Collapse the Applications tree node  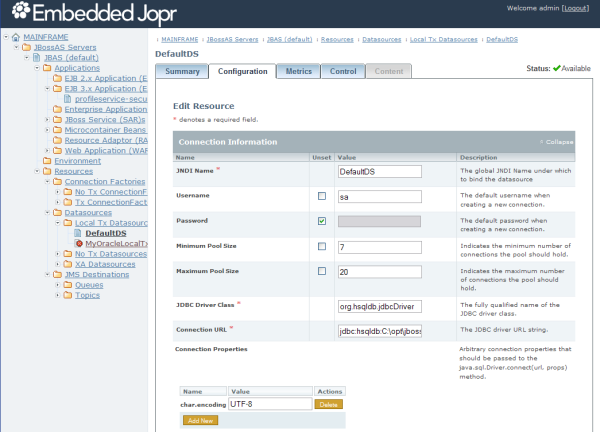37,68
